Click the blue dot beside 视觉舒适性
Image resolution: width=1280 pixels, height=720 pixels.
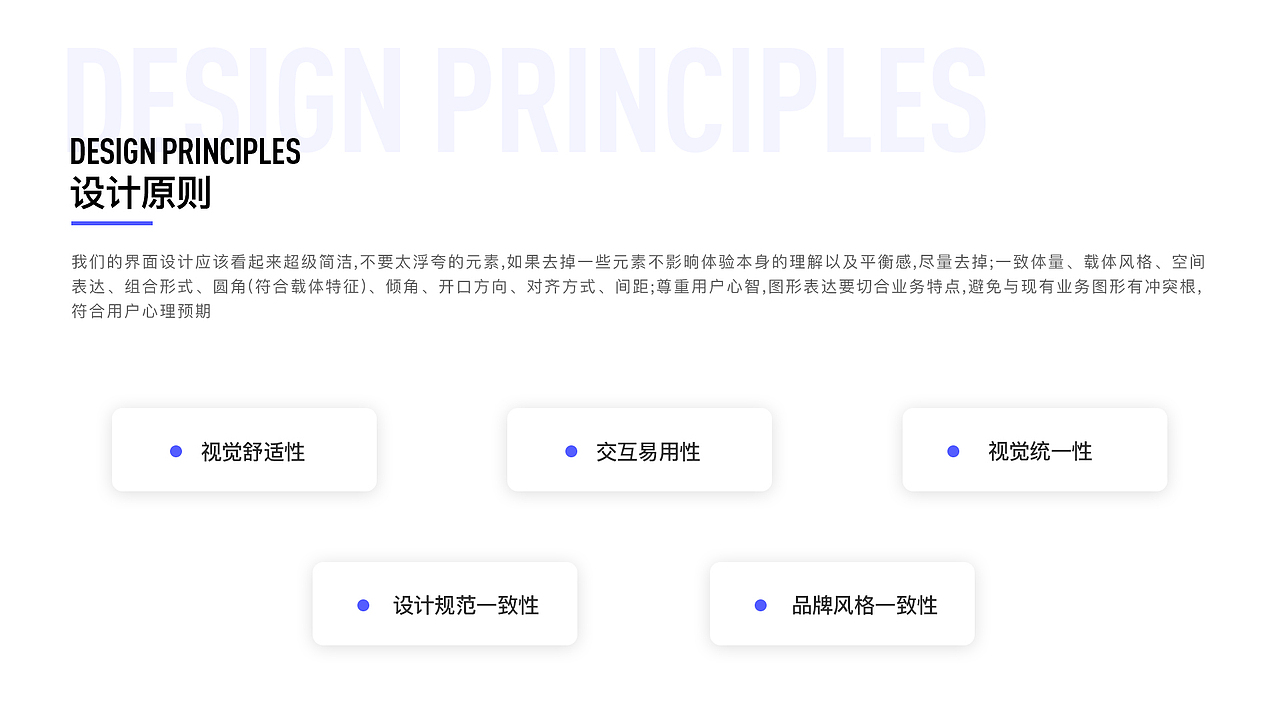(x=176, y=451)
